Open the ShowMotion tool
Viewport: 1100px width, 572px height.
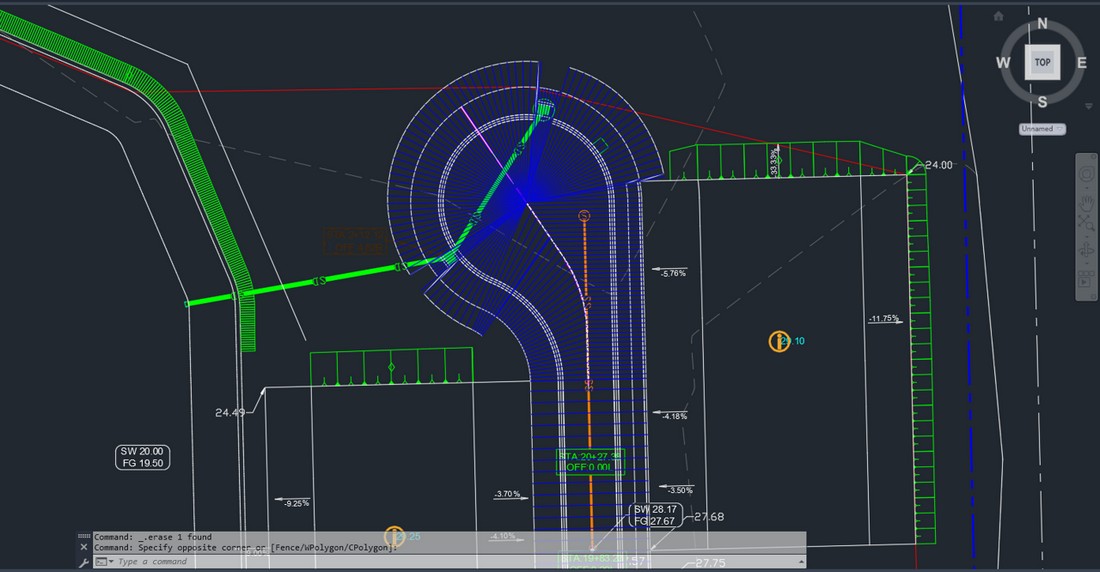click(x=1087, y=279)
